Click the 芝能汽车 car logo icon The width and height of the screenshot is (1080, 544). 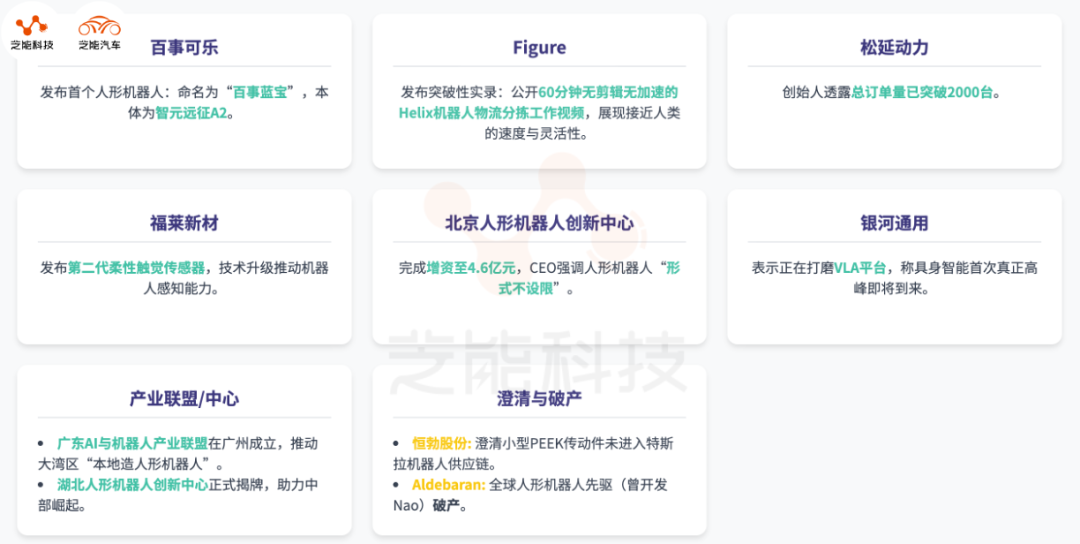99,26
